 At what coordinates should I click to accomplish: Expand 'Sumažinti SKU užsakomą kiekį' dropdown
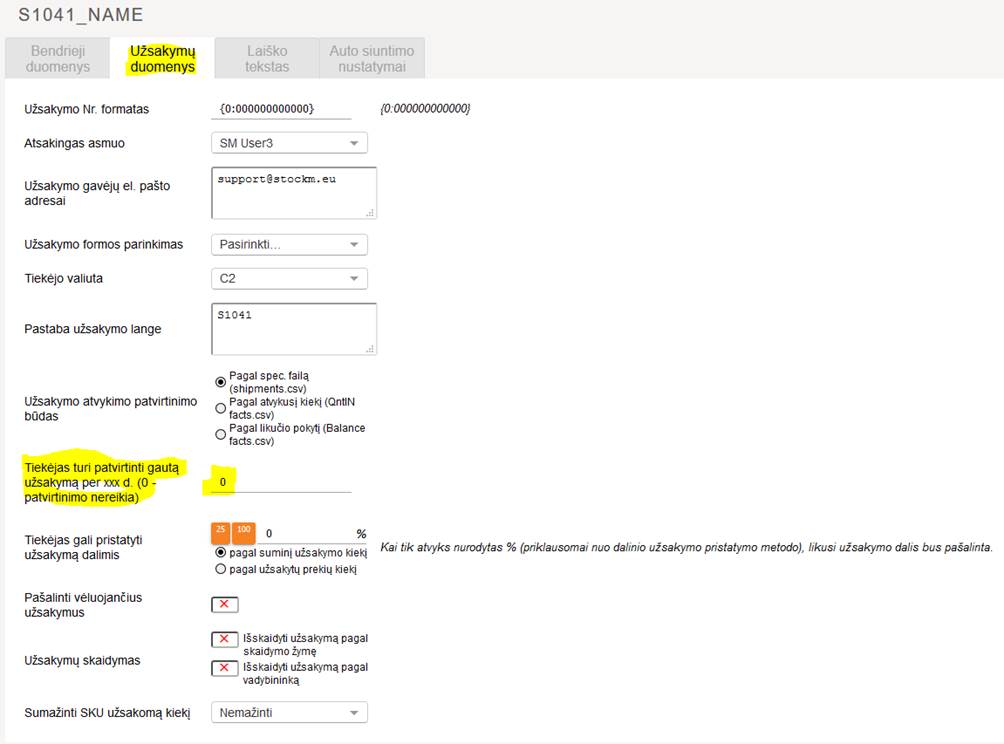[x=289, y=712]
